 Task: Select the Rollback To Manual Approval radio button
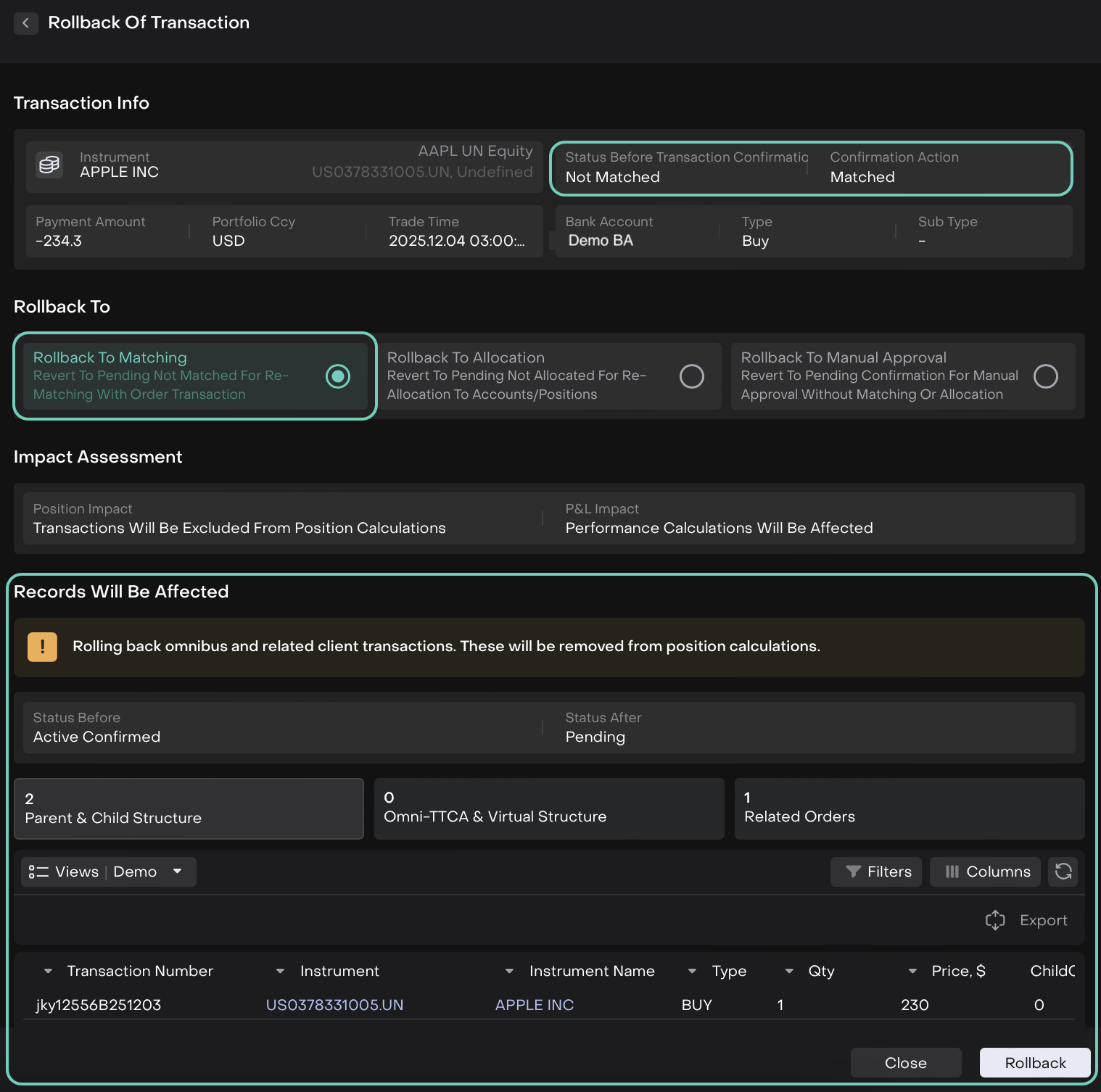[1045, 376]
